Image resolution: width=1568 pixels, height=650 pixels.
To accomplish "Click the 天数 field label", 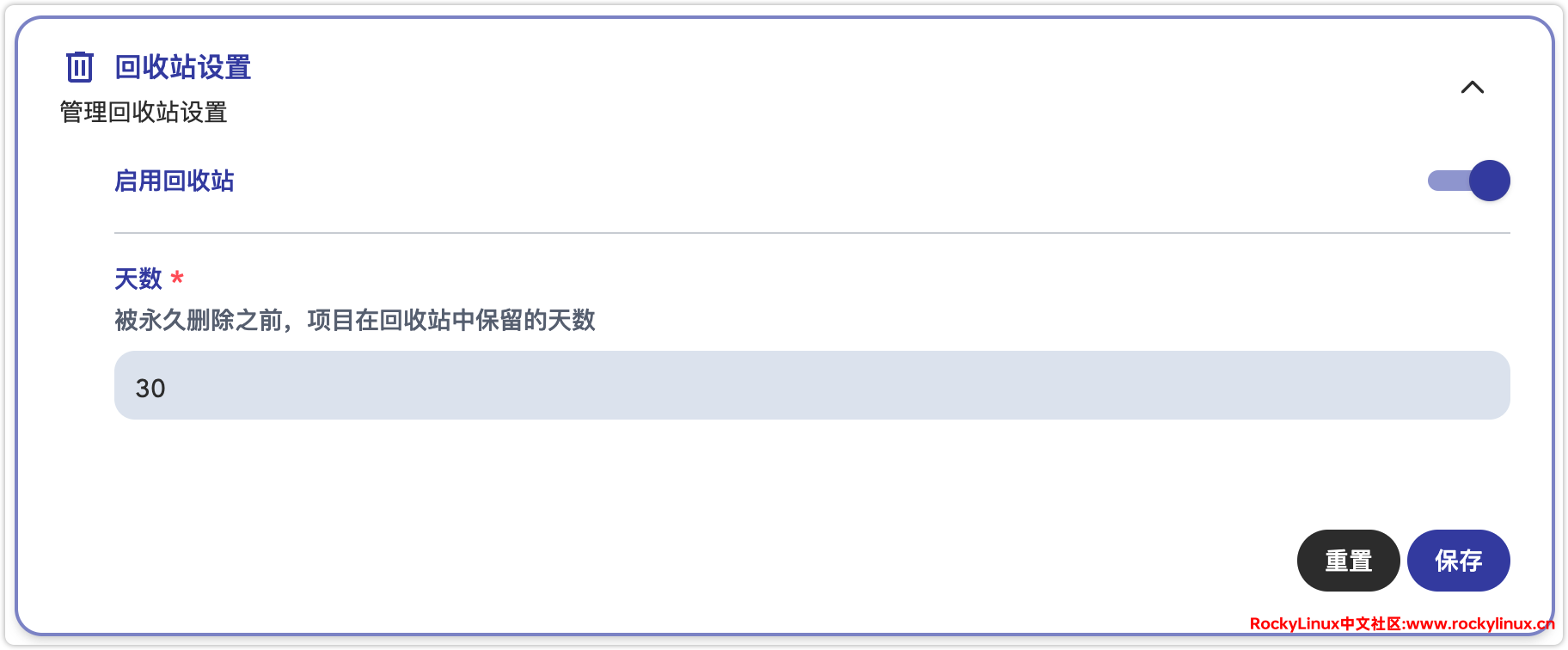I will pyautogui.click(x=138, y=279).
